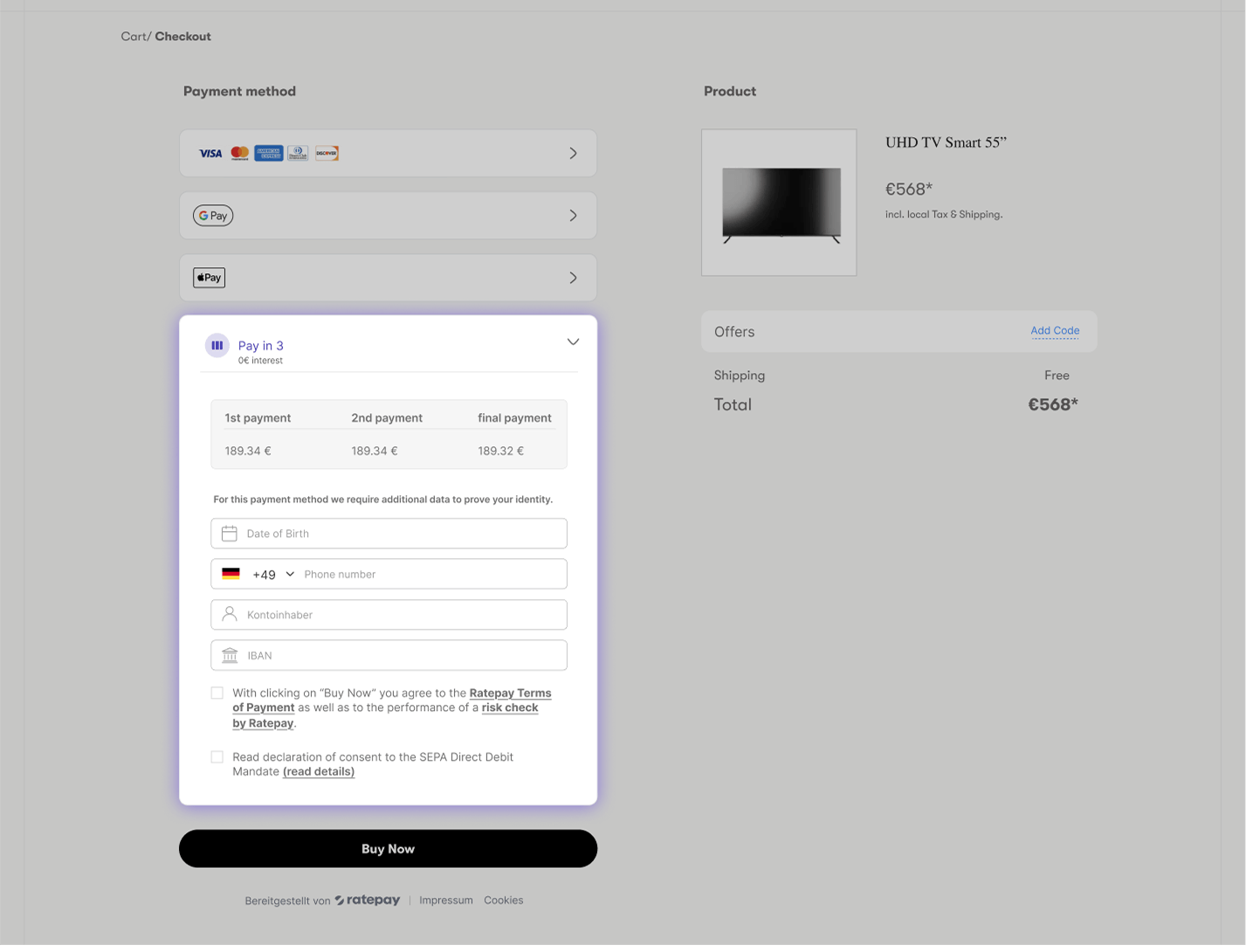The height and width of the screenshot is (952, 1246).
Task: Click the incl. local Tax & Shipping note
Action: (944, 215)
